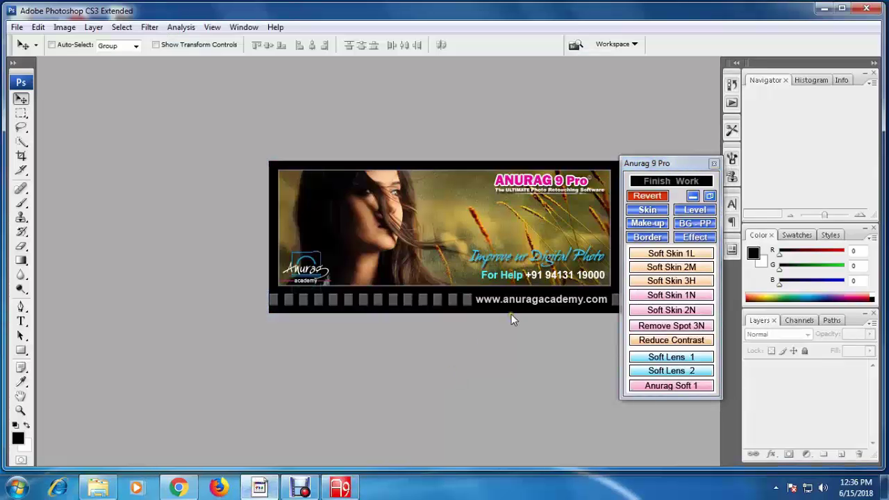Open the Actions panel from dock
Screen dimensions: 889x500
point(732,103)
